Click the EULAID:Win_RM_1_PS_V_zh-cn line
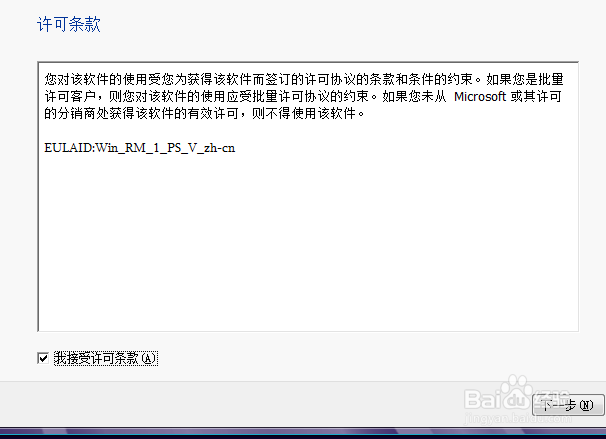Image resolution: width=606 pixels, height=439 pixels. click(140, 148)
